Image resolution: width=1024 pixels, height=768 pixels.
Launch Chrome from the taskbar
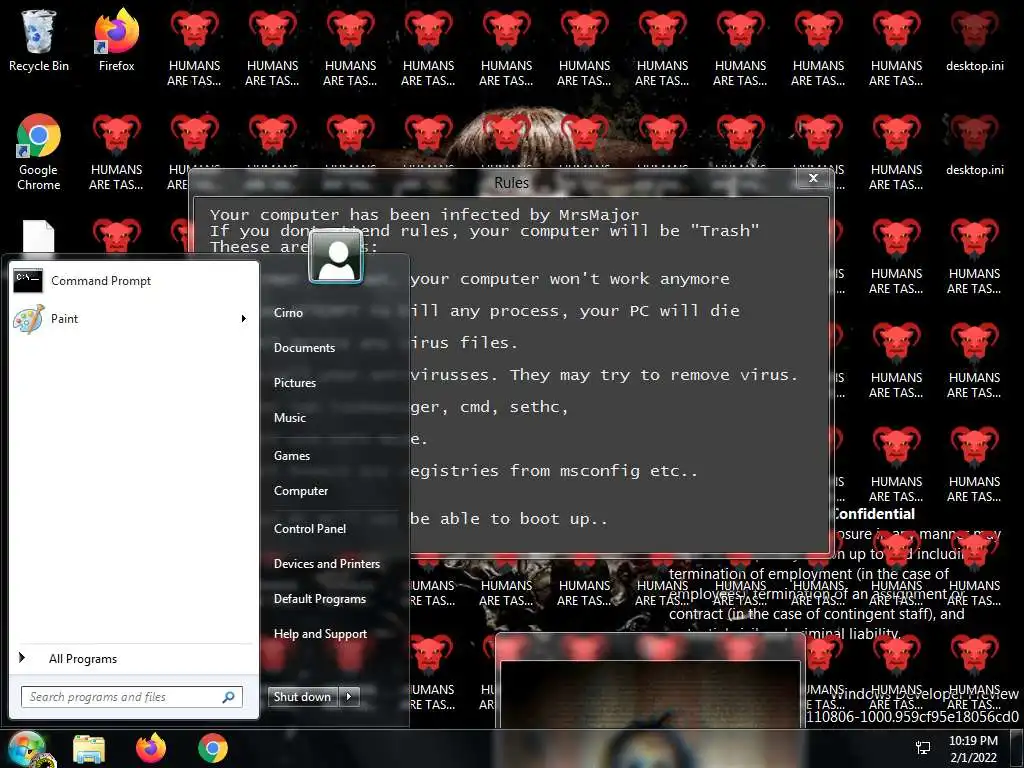tap(213, 748)
